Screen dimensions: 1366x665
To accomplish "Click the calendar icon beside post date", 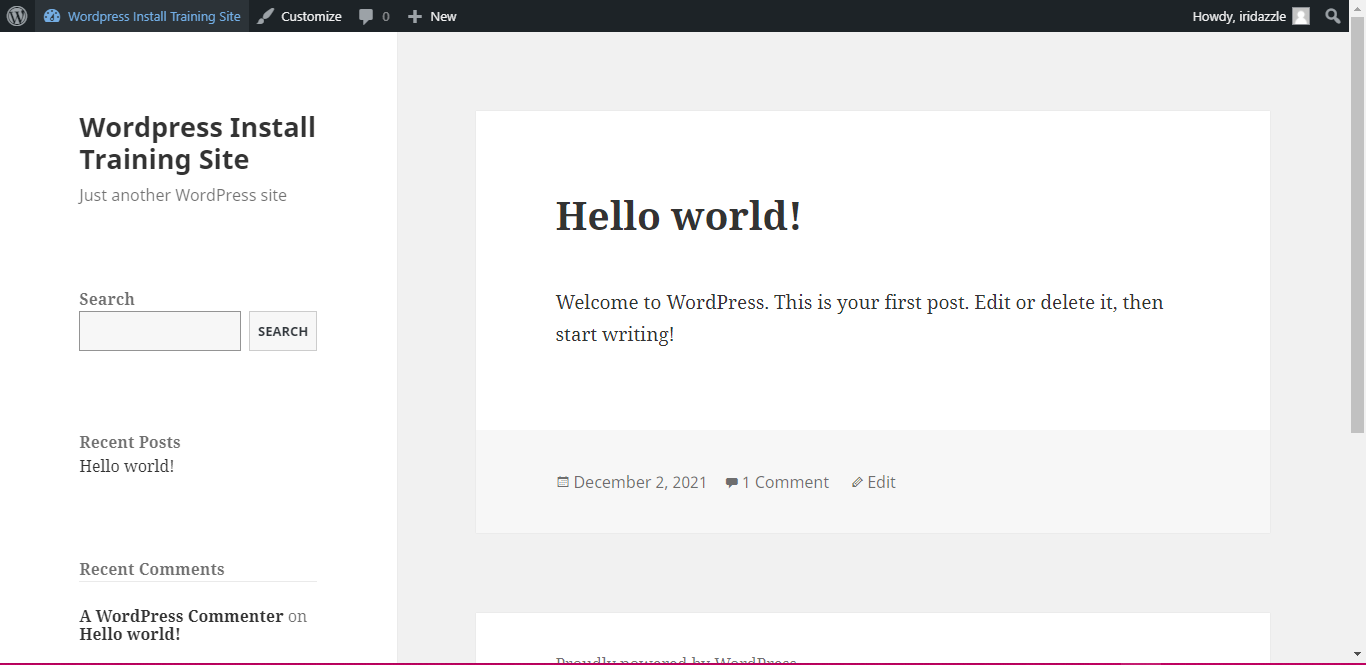I will pyautogui.click(x=563, y=482).
